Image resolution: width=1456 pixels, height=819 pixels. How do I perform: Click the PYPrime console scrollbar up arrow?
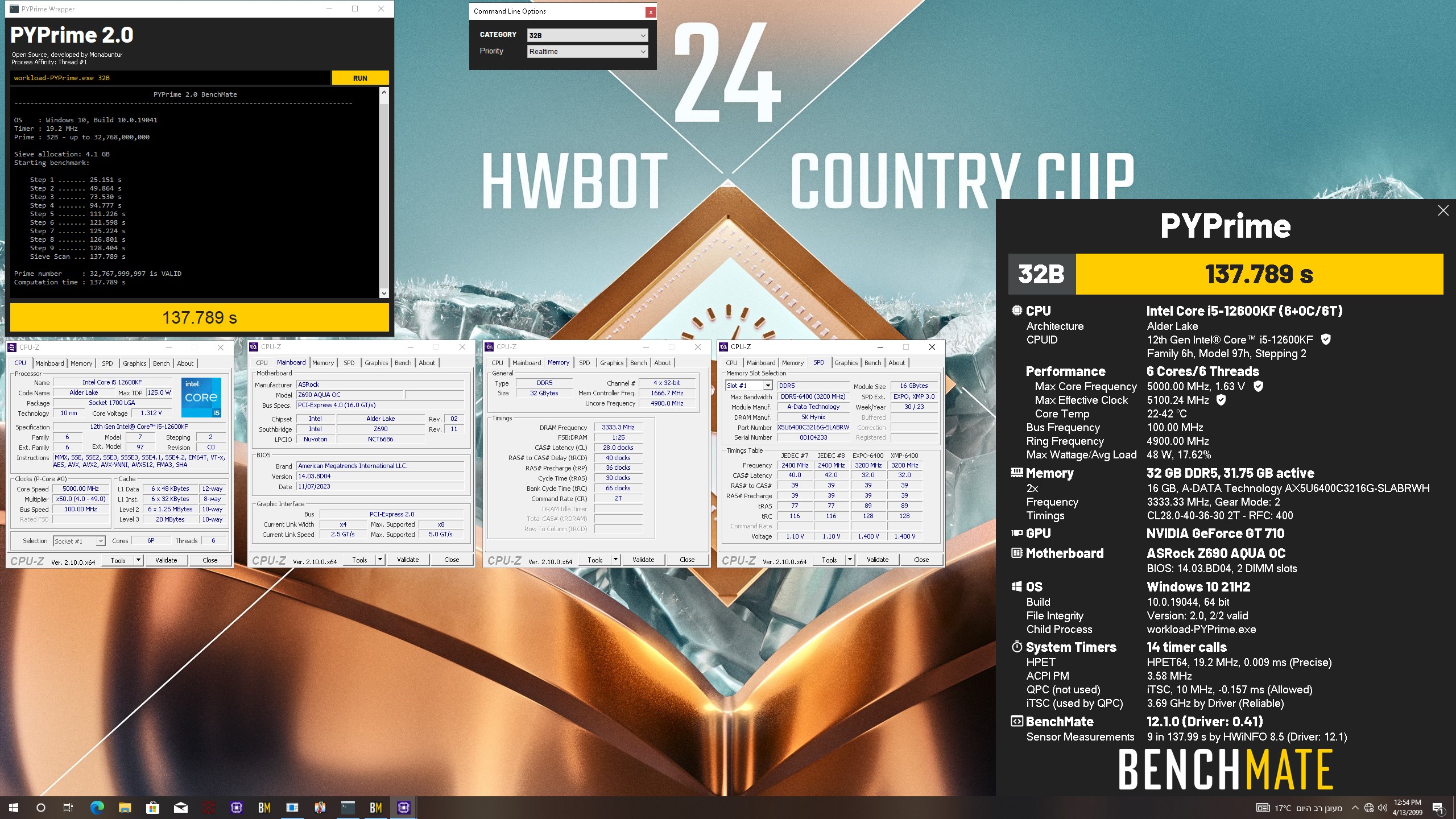tap(384, 92)
